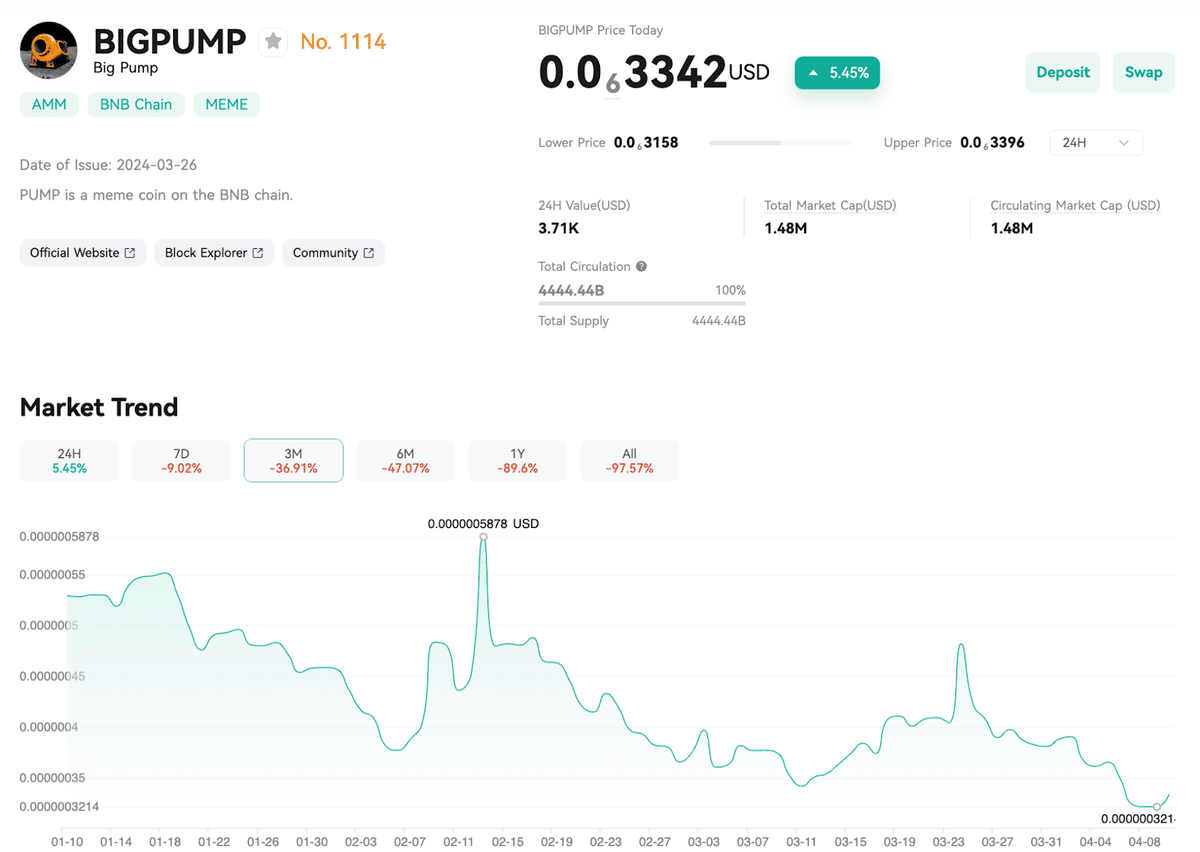Viewport: 1200px width, 852px height.
Task: Click the No. 1114 ranking label
Action: 343,41
